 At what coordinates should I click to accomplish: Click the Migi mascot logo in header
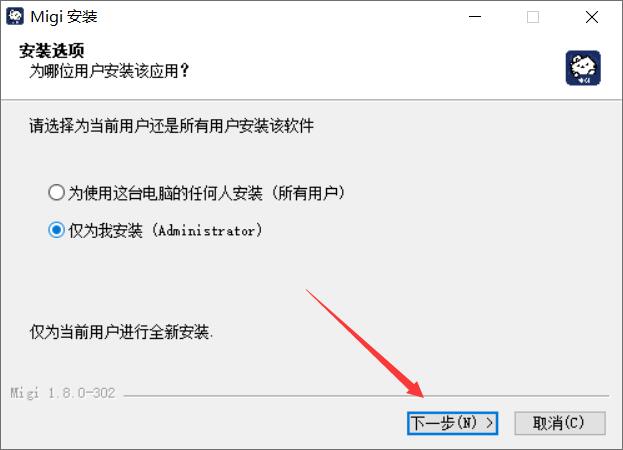click(583, 68)
